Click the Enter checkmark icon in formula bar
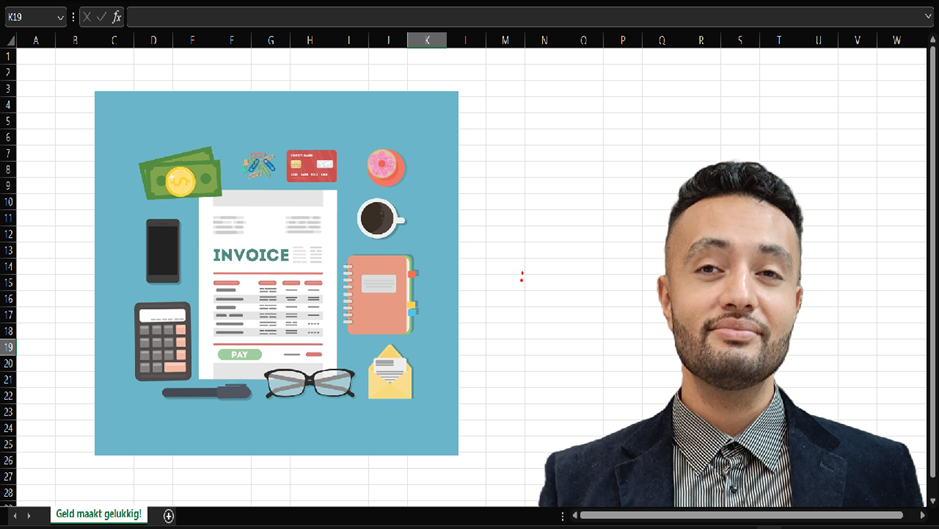The width and height of the screenshot is (939, 529). pyautogui.click(x=102, y=17)
